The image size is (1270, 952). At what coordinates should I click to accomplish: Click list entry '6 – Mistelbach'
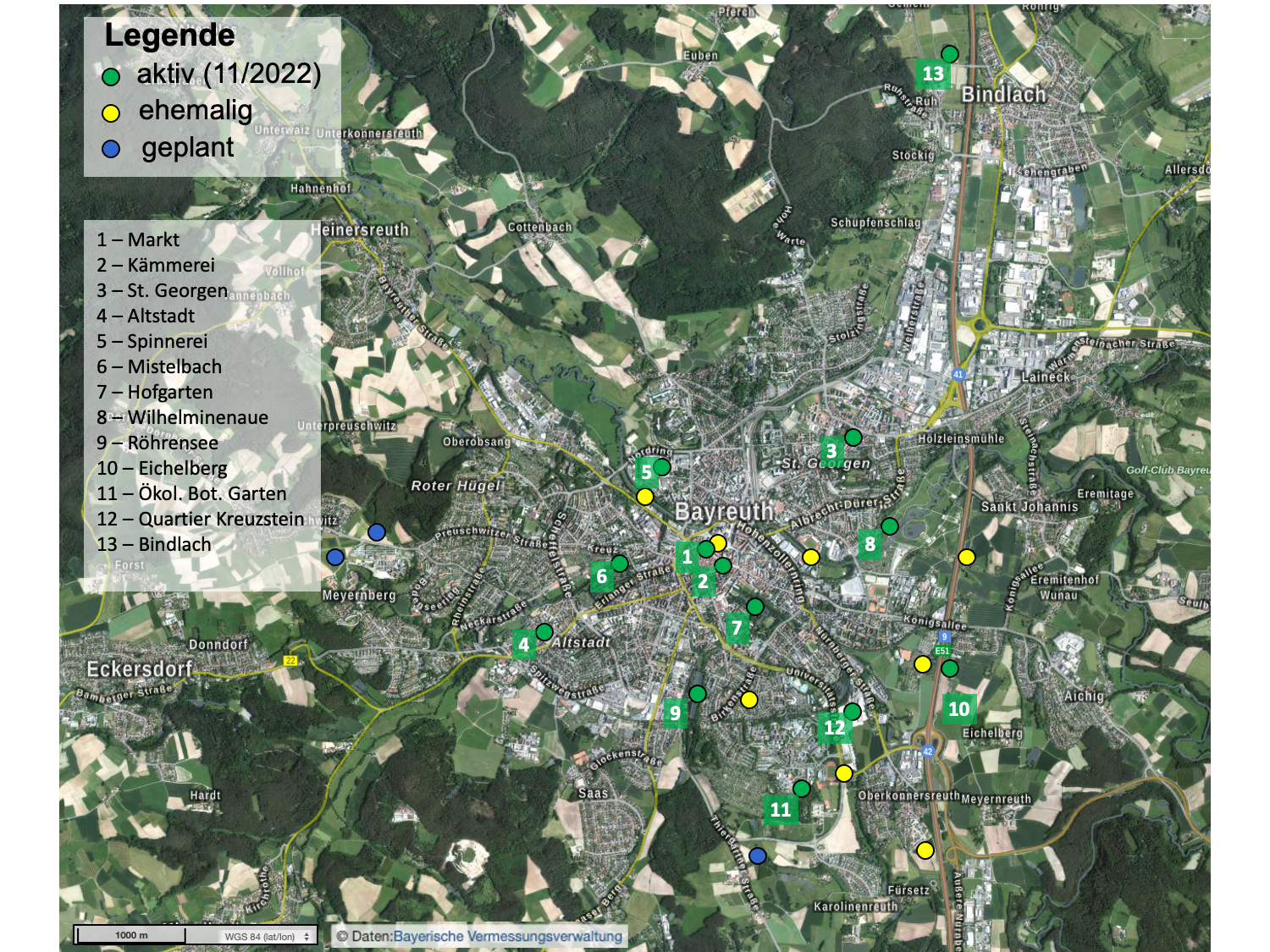click(159, 366)
